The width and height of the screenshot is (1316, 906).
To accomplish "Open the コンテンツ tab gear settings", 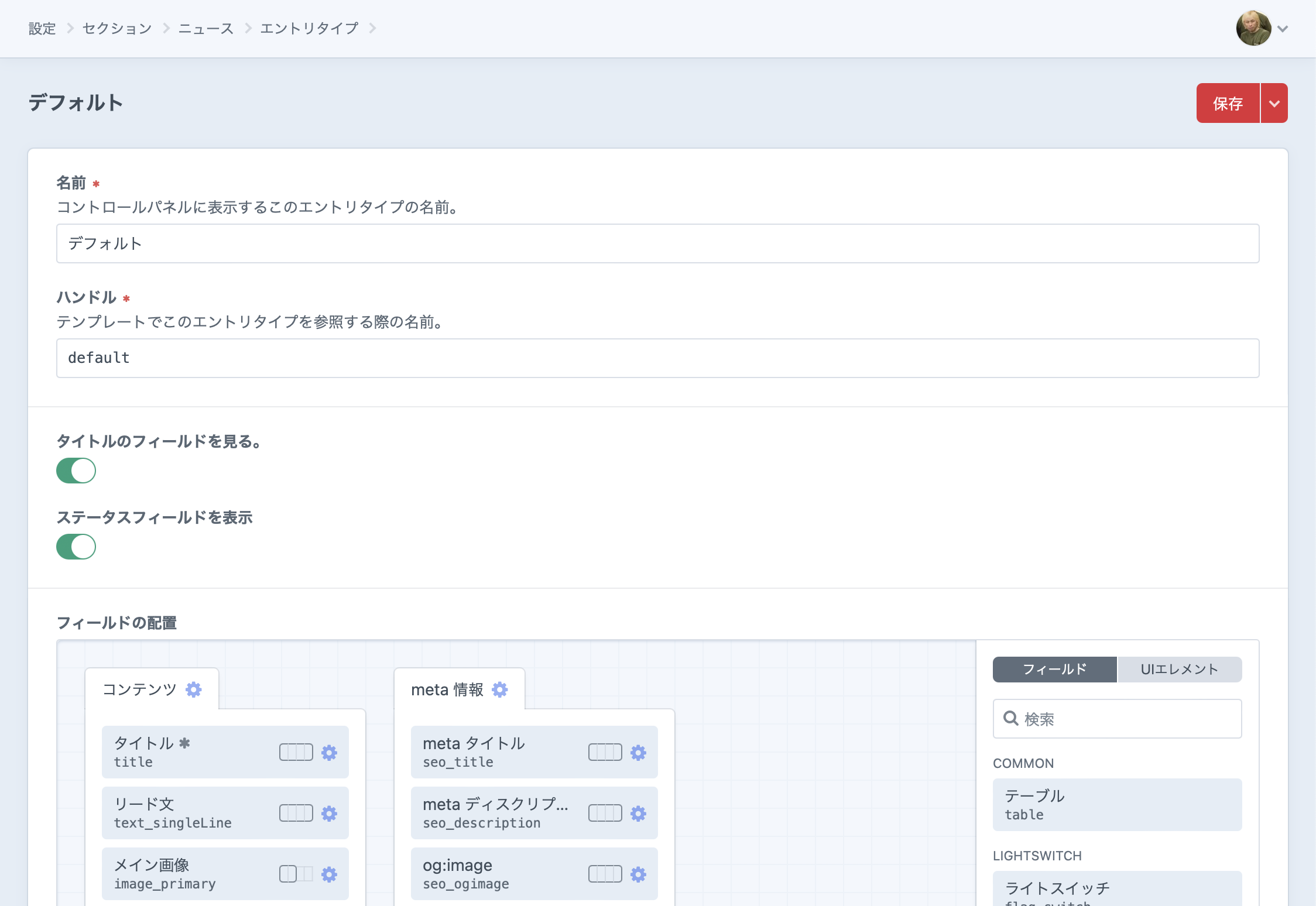I will [194, 689].
